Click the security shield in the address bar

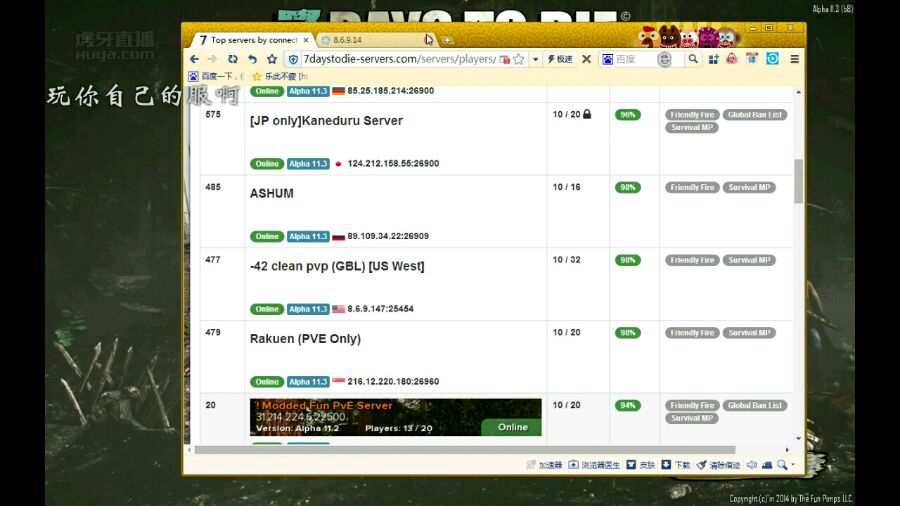[x=293, y=59]
